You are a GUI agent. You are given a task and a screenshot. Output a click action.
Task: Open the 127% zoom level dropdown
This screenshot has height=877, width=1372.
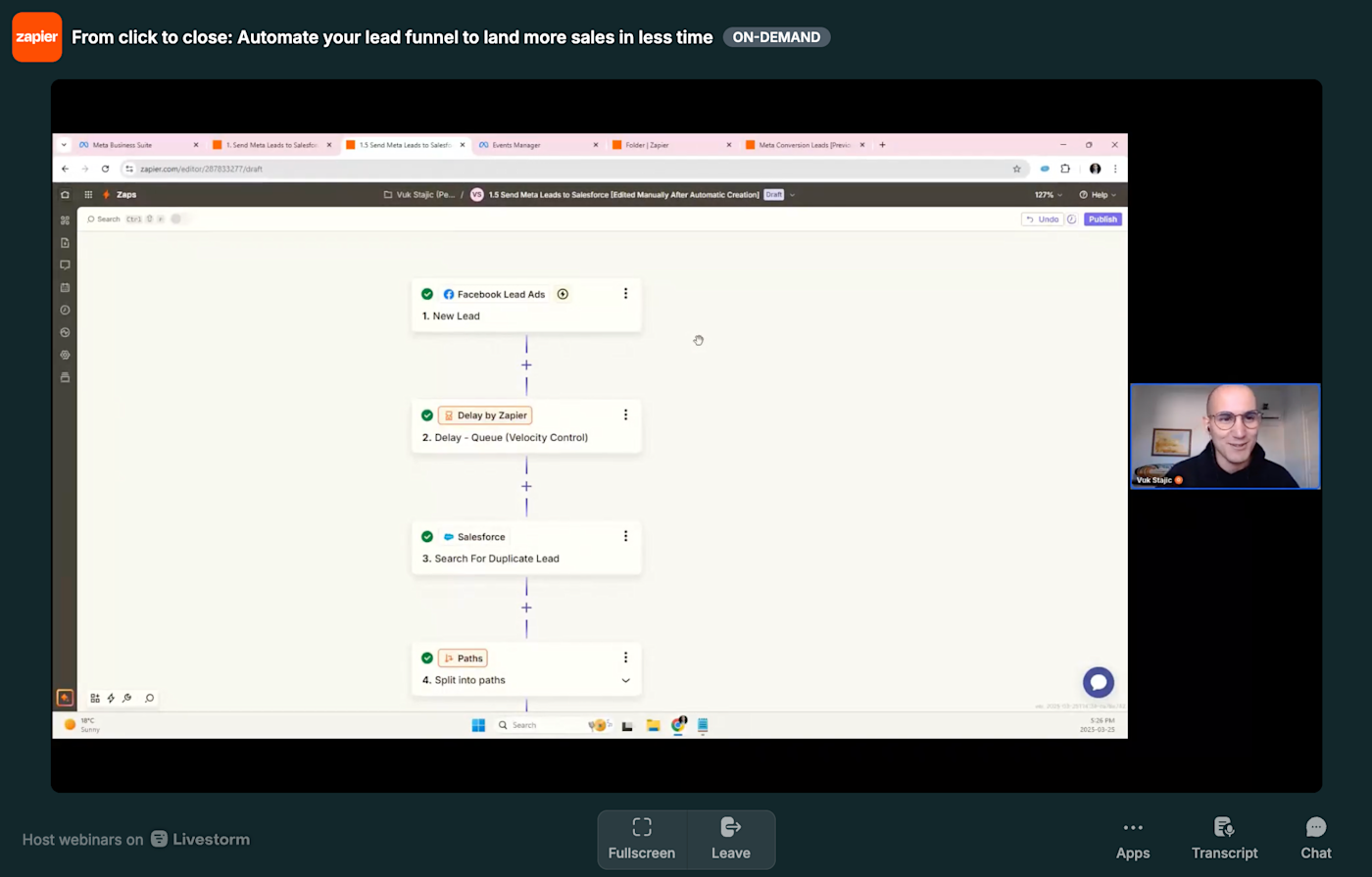(x=1049, y=195)
